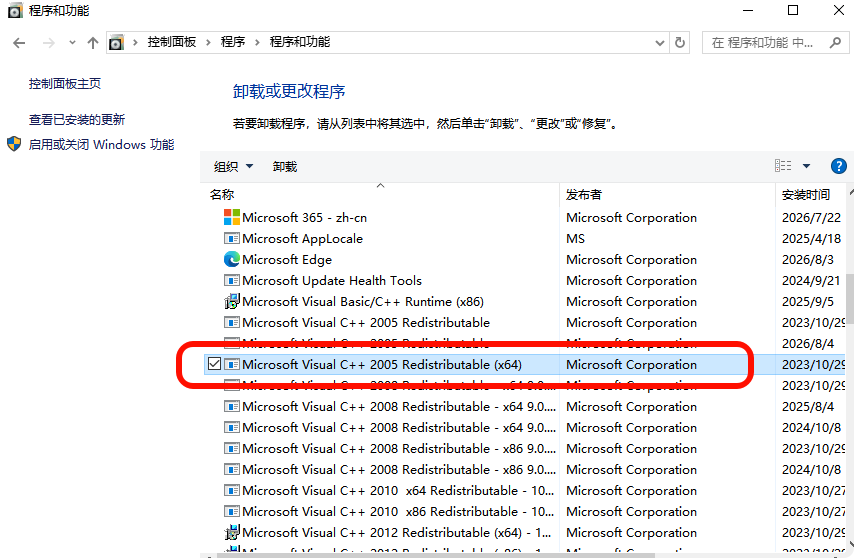The height and width of the screenshot is (558, 854).
Task: Select Microsoft AppLocale entry name
Action: pyautogui.click(x=302, y=238)
